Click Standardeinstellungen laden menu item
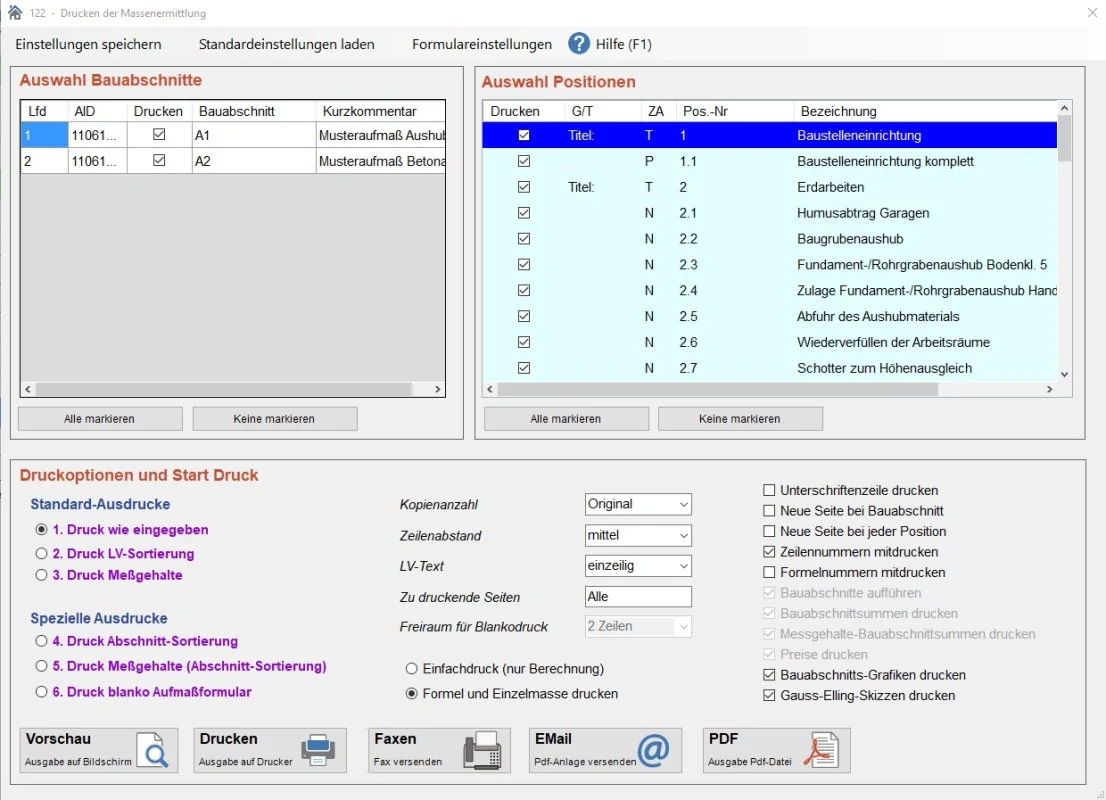This screenshot has height=800, width=1106. 286,44
